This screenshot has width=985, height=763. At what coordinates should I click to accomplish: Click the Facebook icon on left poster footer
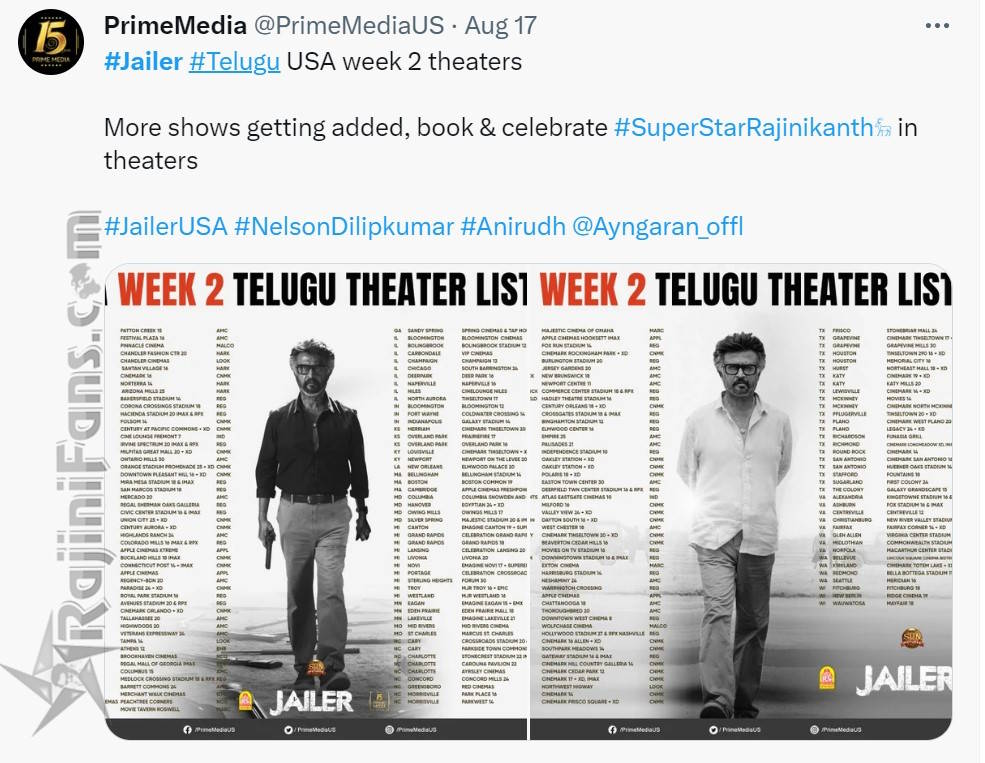pos(187,730)
